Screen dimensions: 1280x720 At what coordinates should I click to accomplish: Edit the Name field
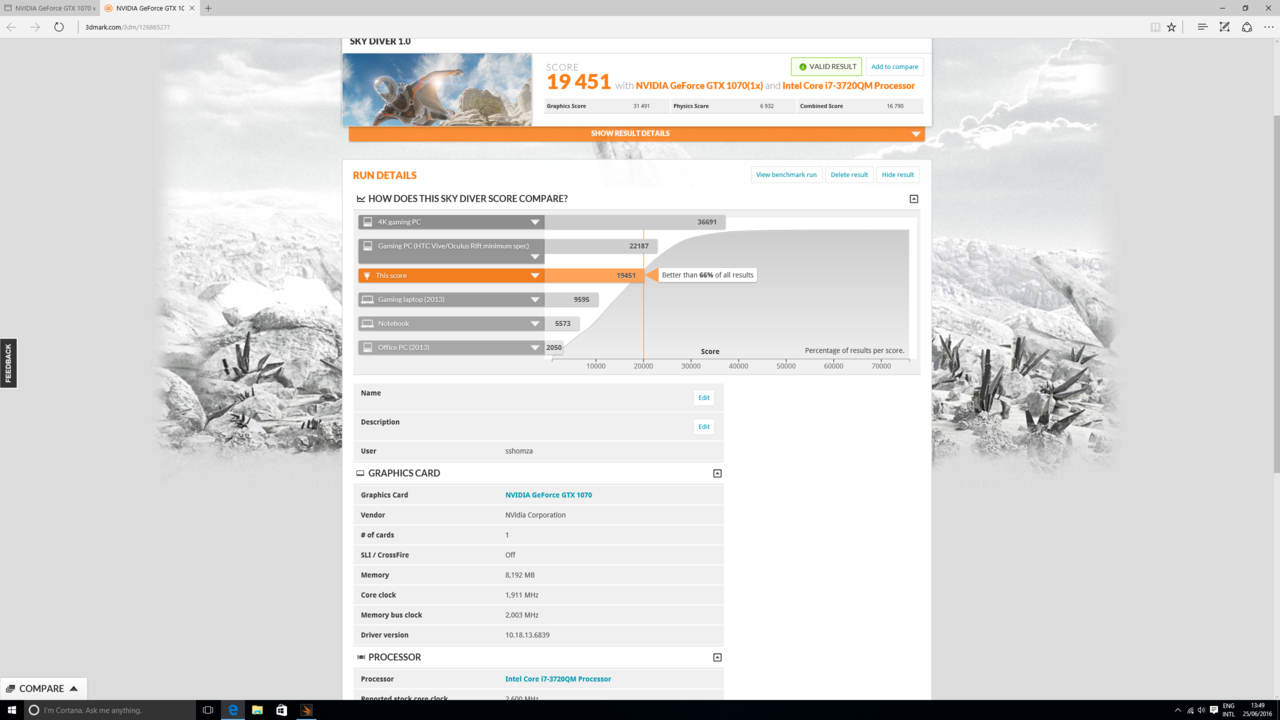pyautogui.click(x=704, y=397)
